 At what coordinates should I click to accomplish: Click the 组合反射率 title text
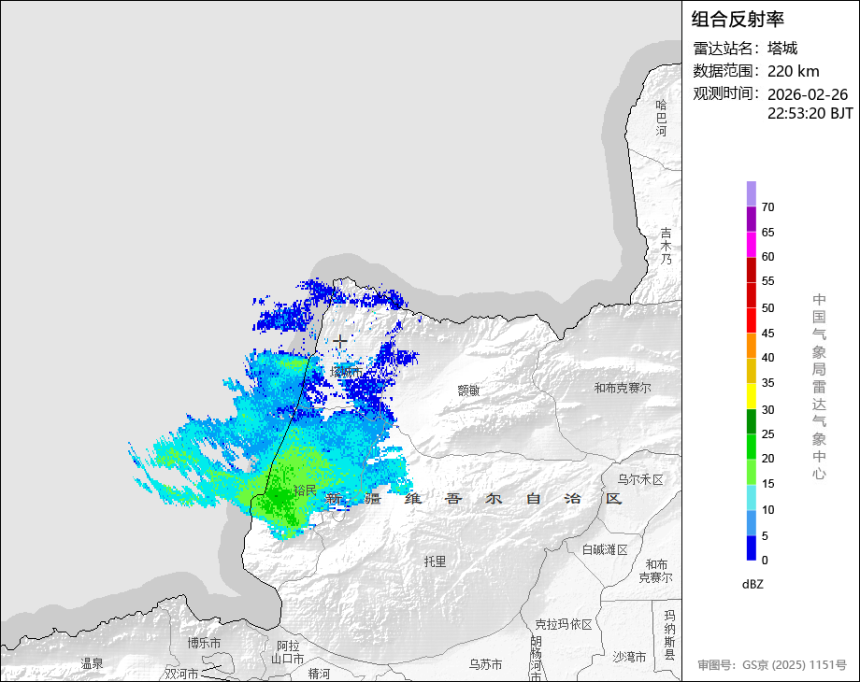(x=737, y=19)
